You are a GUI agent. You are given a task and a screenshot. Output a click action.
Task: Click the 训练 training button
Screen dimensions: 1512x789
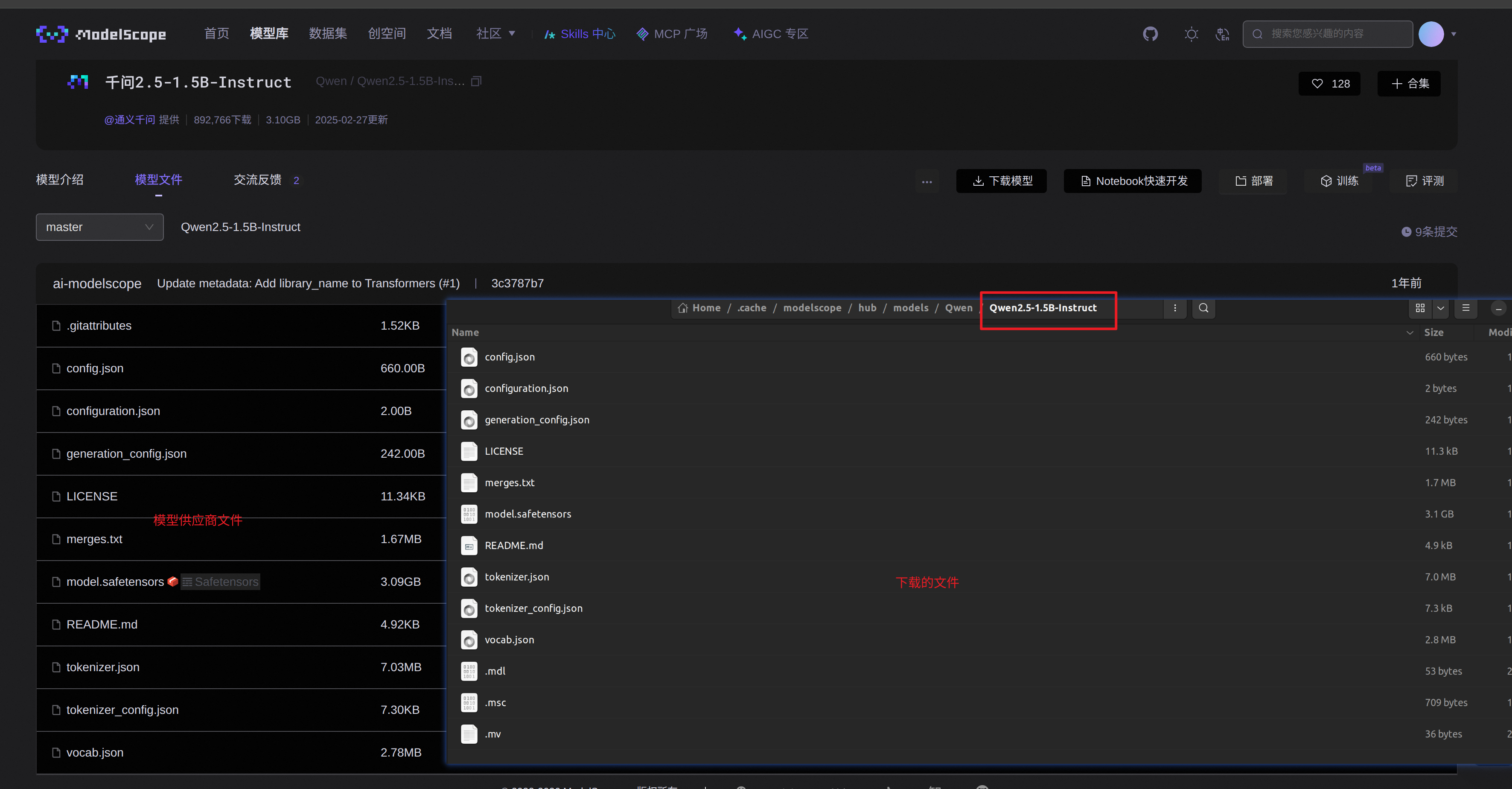point(1339,181)
